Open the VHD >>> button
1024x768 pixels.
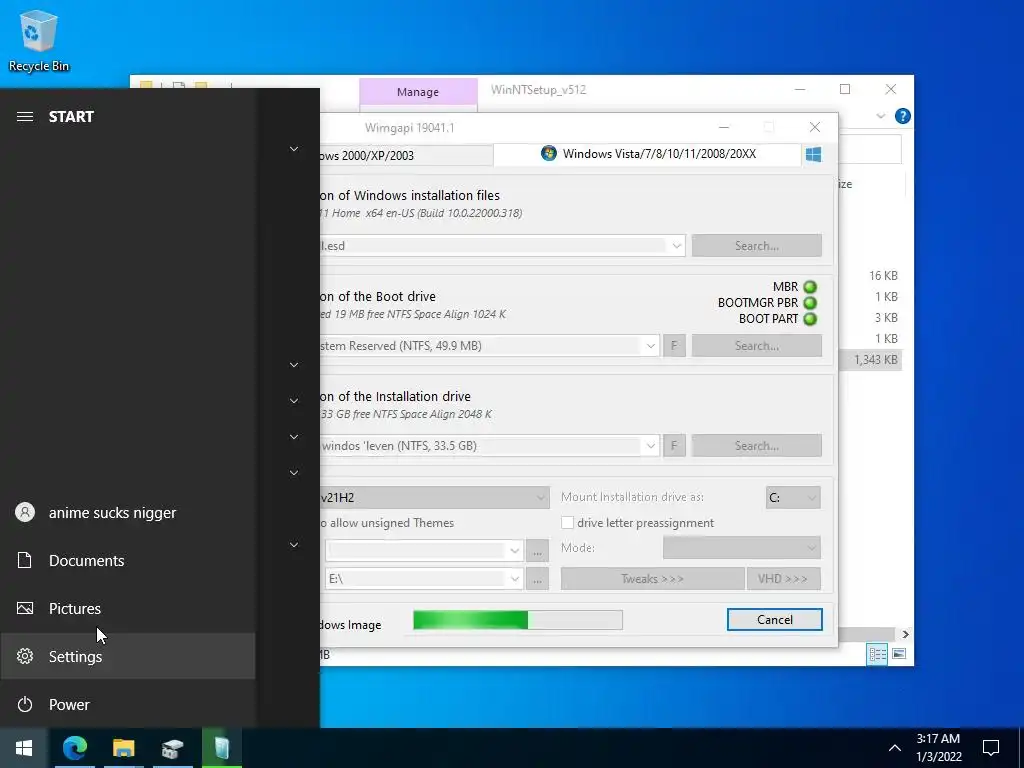[783, 579]
